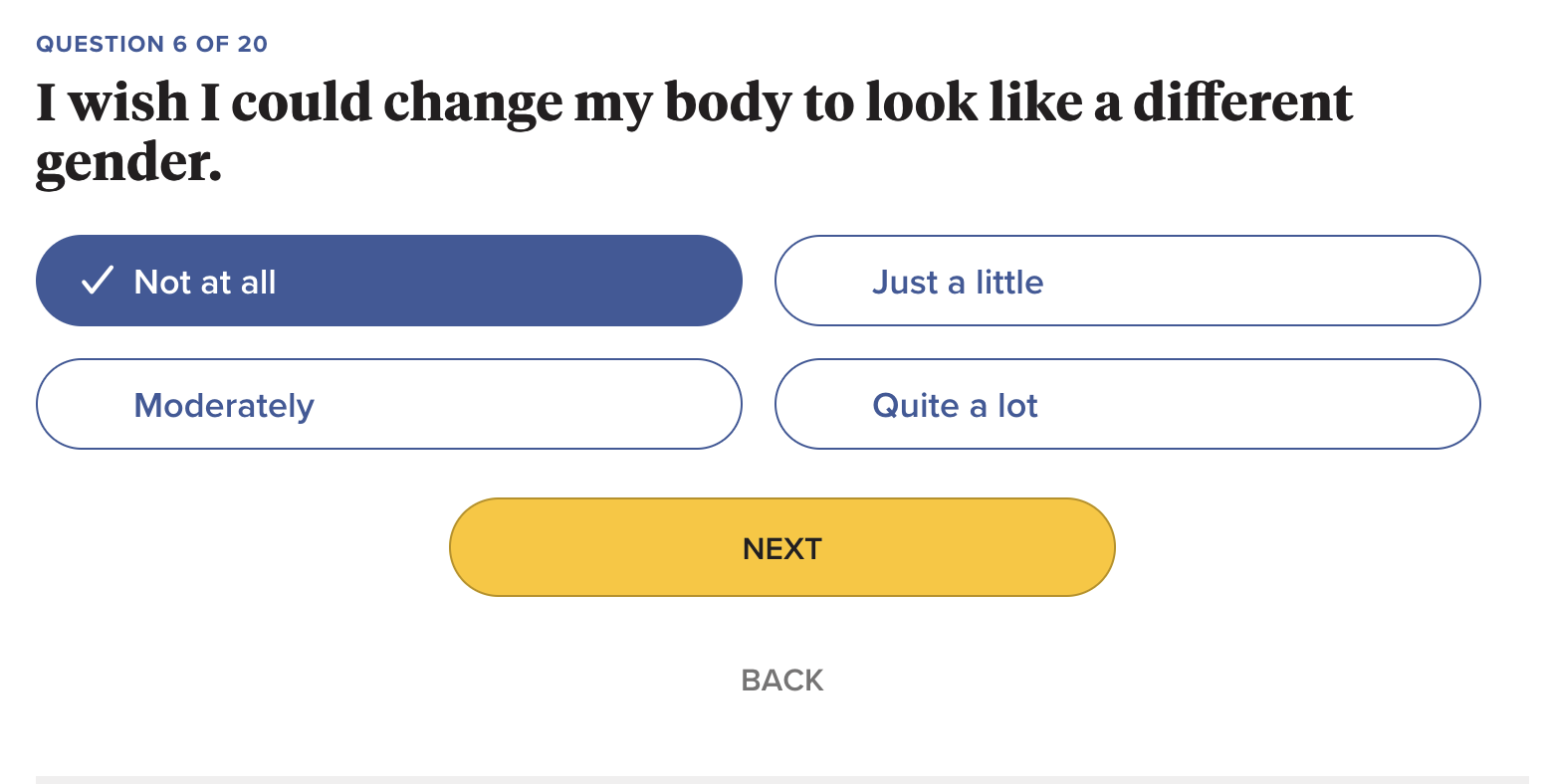Screen dimensions: 1551x784
Task: Mark "Moderately" for the gender question
Action: pyautogui.click(x=388, y=405)
